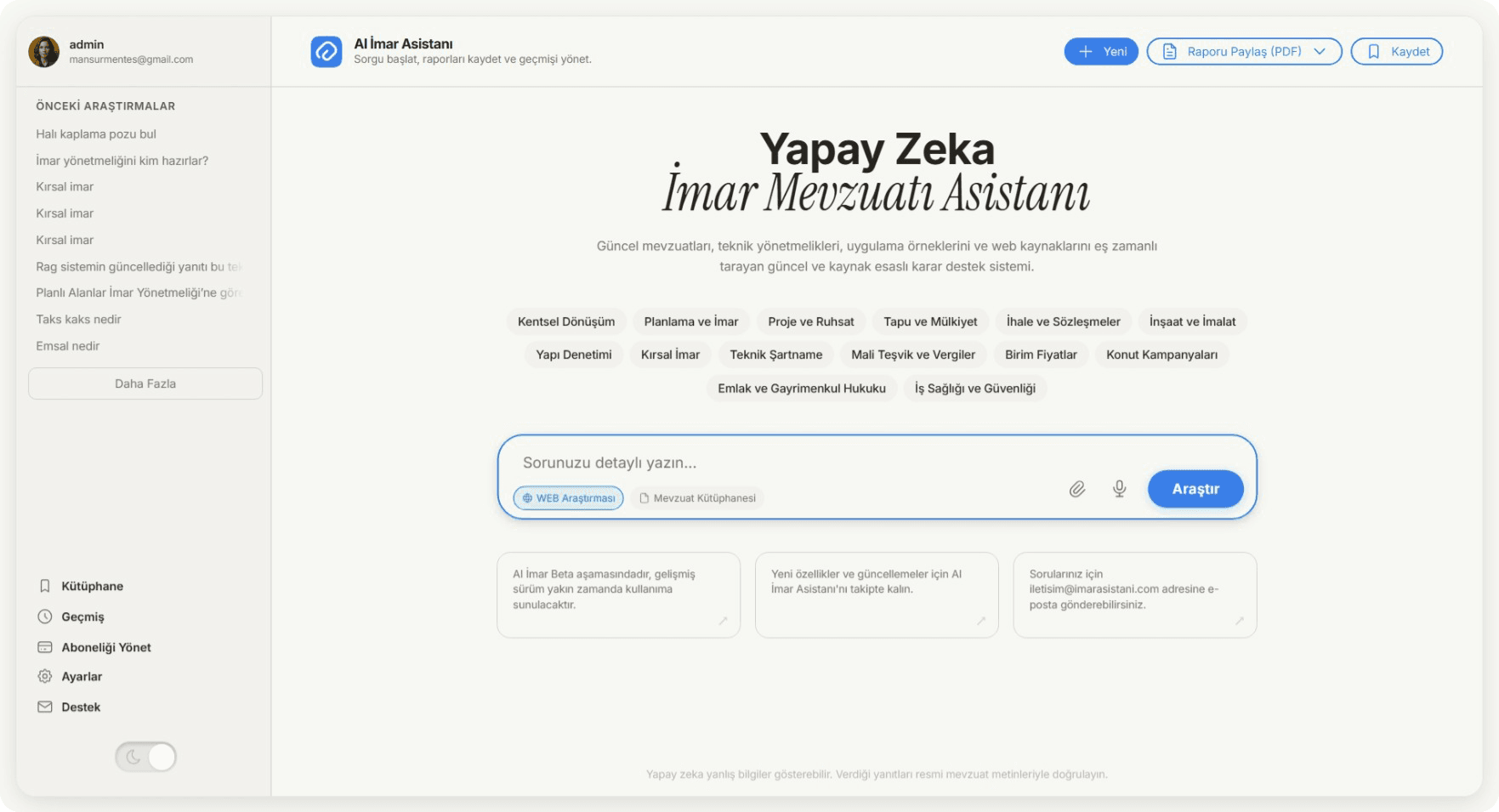Viewport: 1499px width, 812px height.
Task: Toggle the dark mode switch
Action: [145, 757]
